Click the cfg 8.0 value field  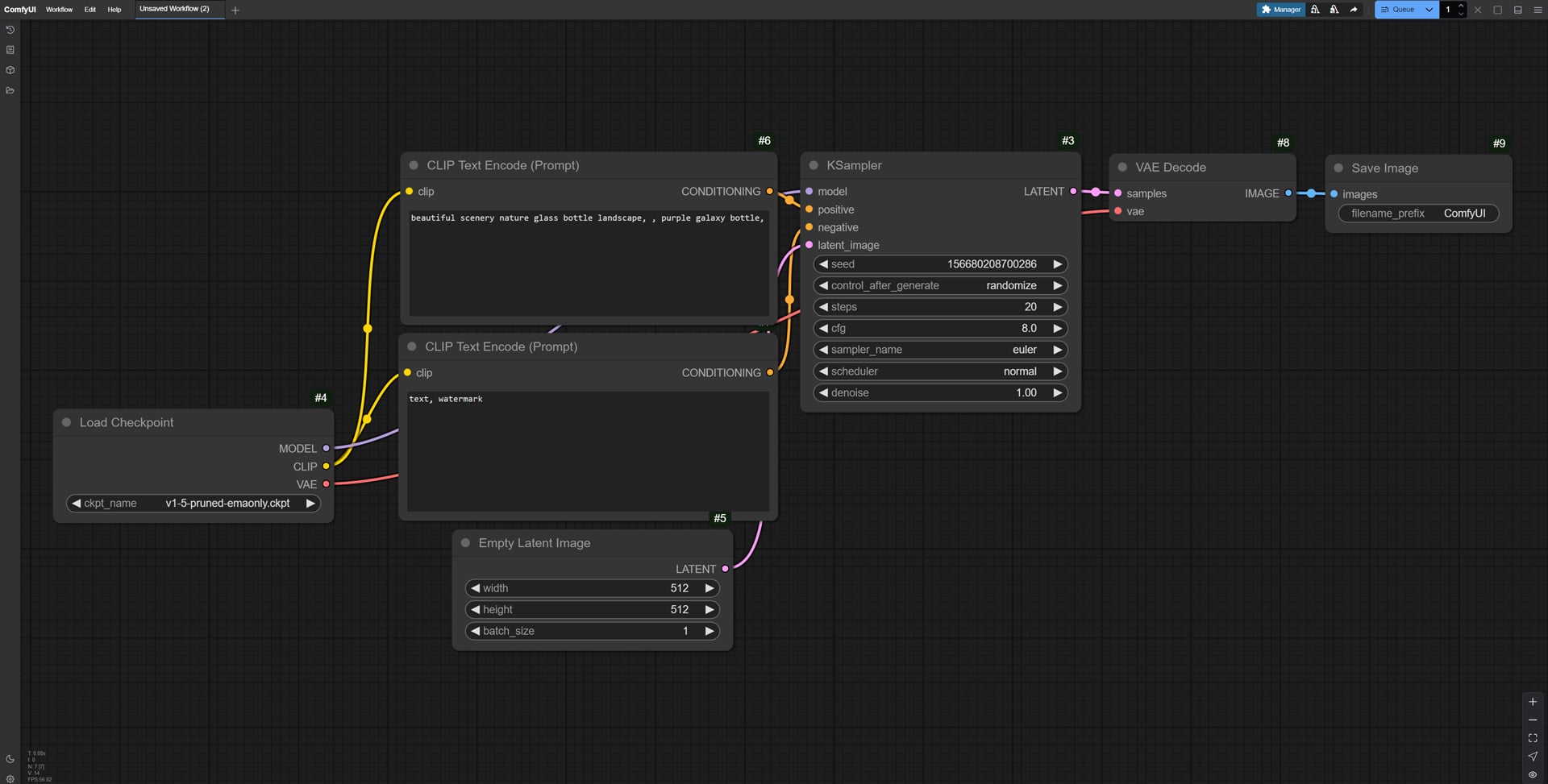pos(940,329)
